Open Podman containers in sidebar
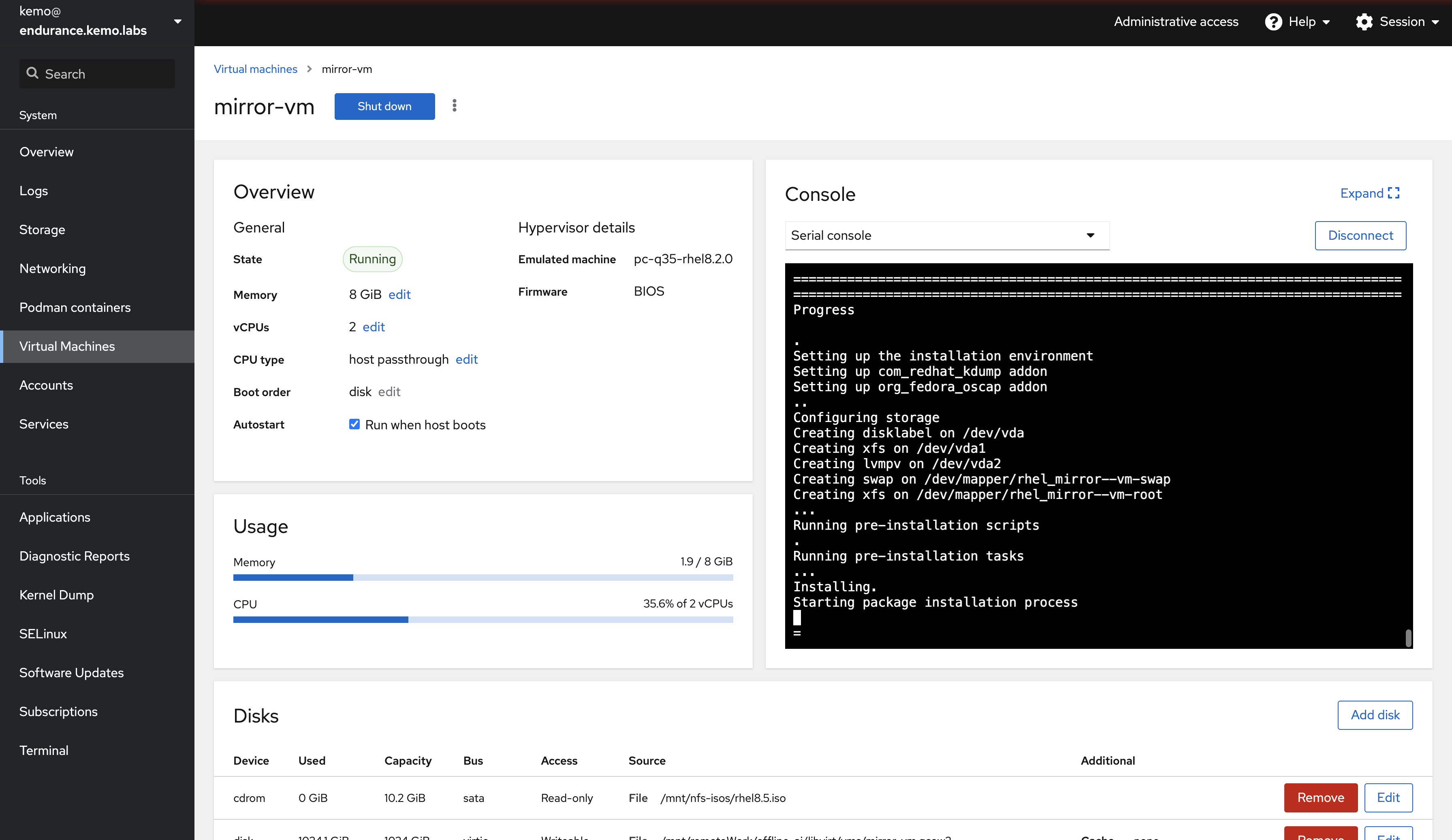This screenshot has width=1452, height=840. pyautogui.click(x=75, y=307)
